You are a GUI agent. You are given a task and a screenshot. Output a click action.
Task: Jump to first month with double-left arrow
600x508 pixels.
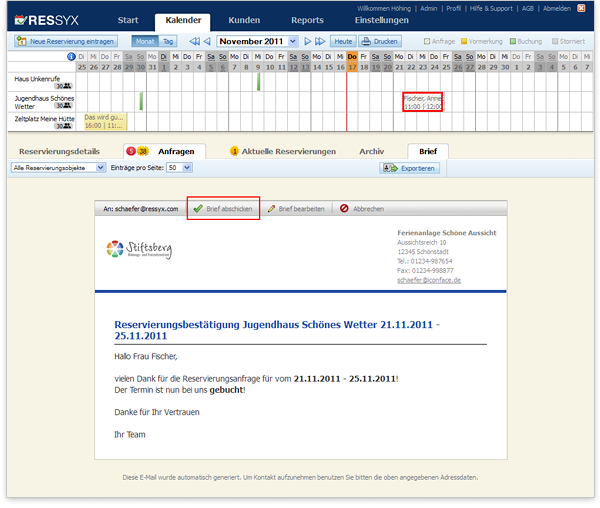coord(194,42)
